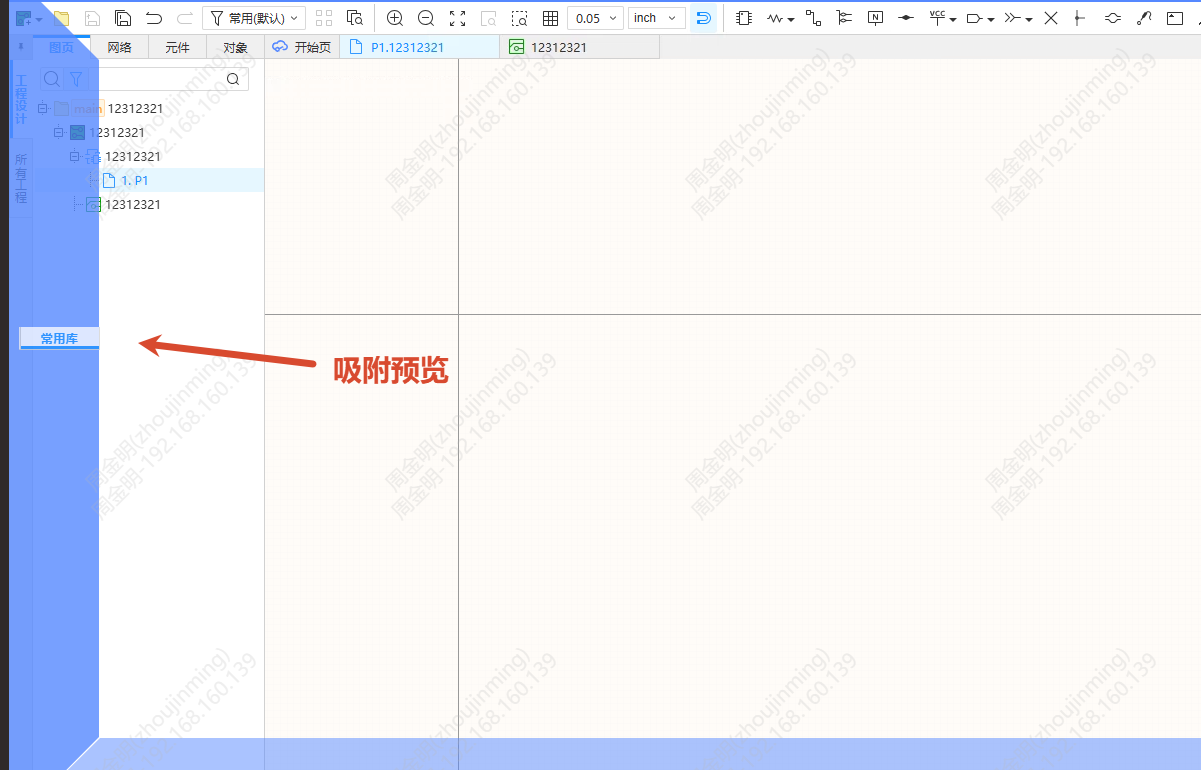1201x770 pixels.
Task: Open the resistor tool dropdown arrow
Action: 791,19
